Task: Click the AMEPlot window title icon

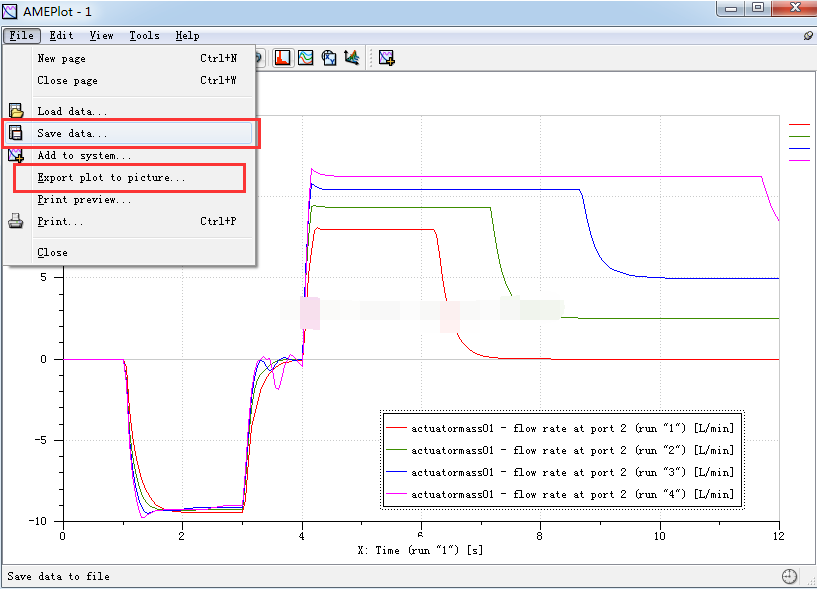Action: click(11, 9)
